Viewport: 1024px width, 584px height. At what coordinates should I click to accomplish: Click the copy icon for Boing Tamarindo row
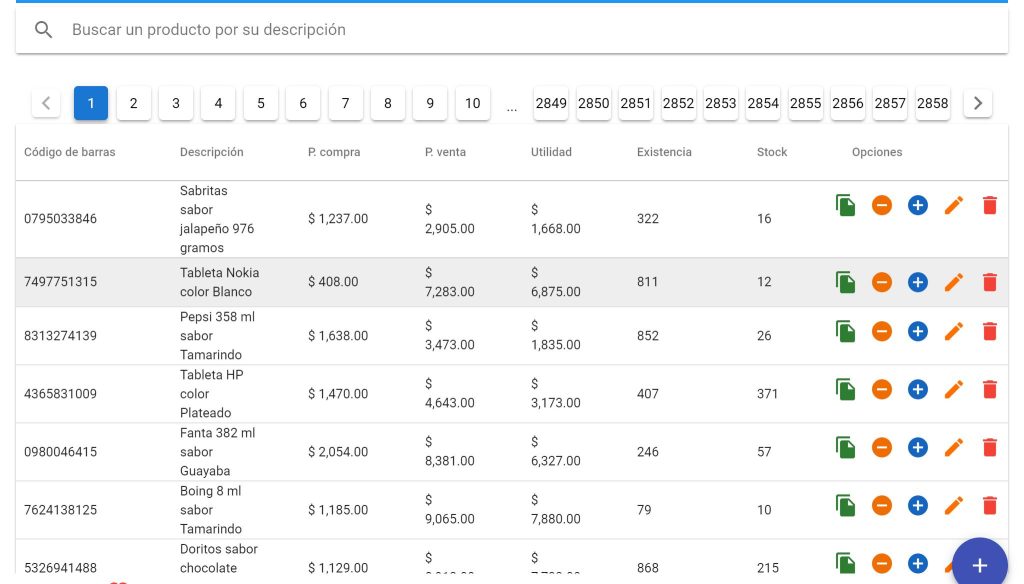[x=845, y=506]
